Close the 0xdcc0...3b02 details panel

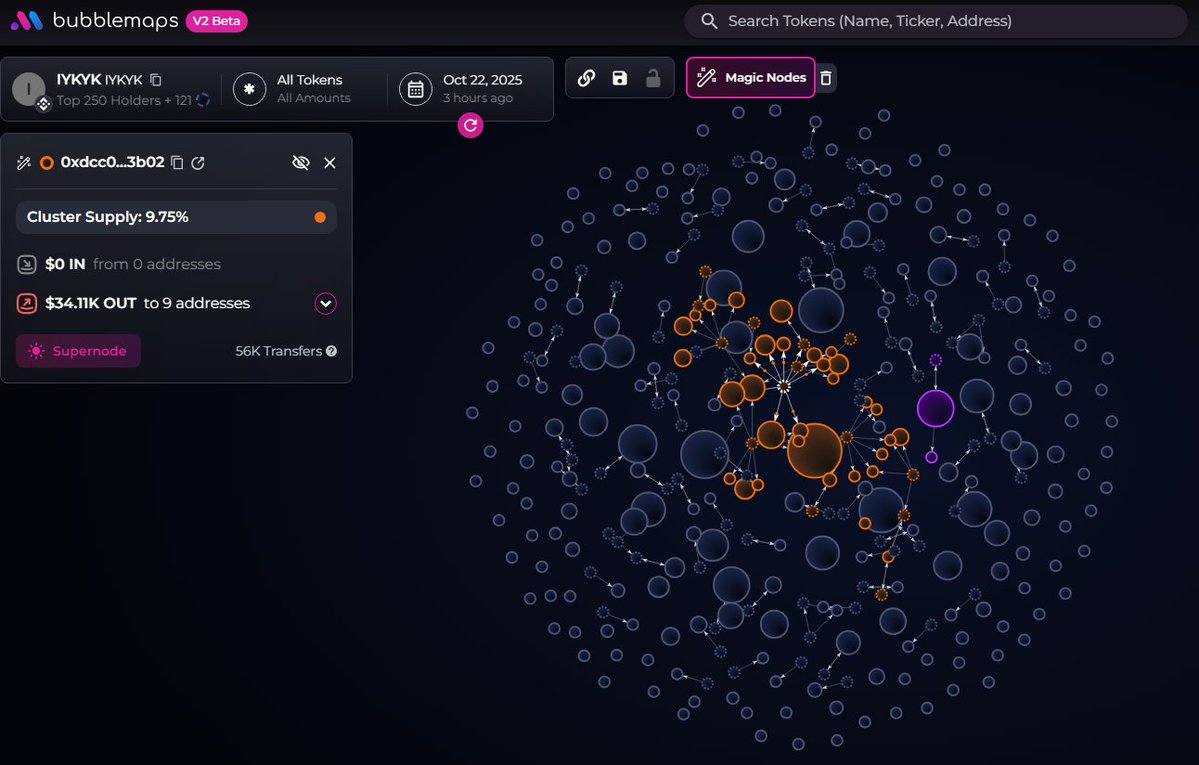click(330, 163)
